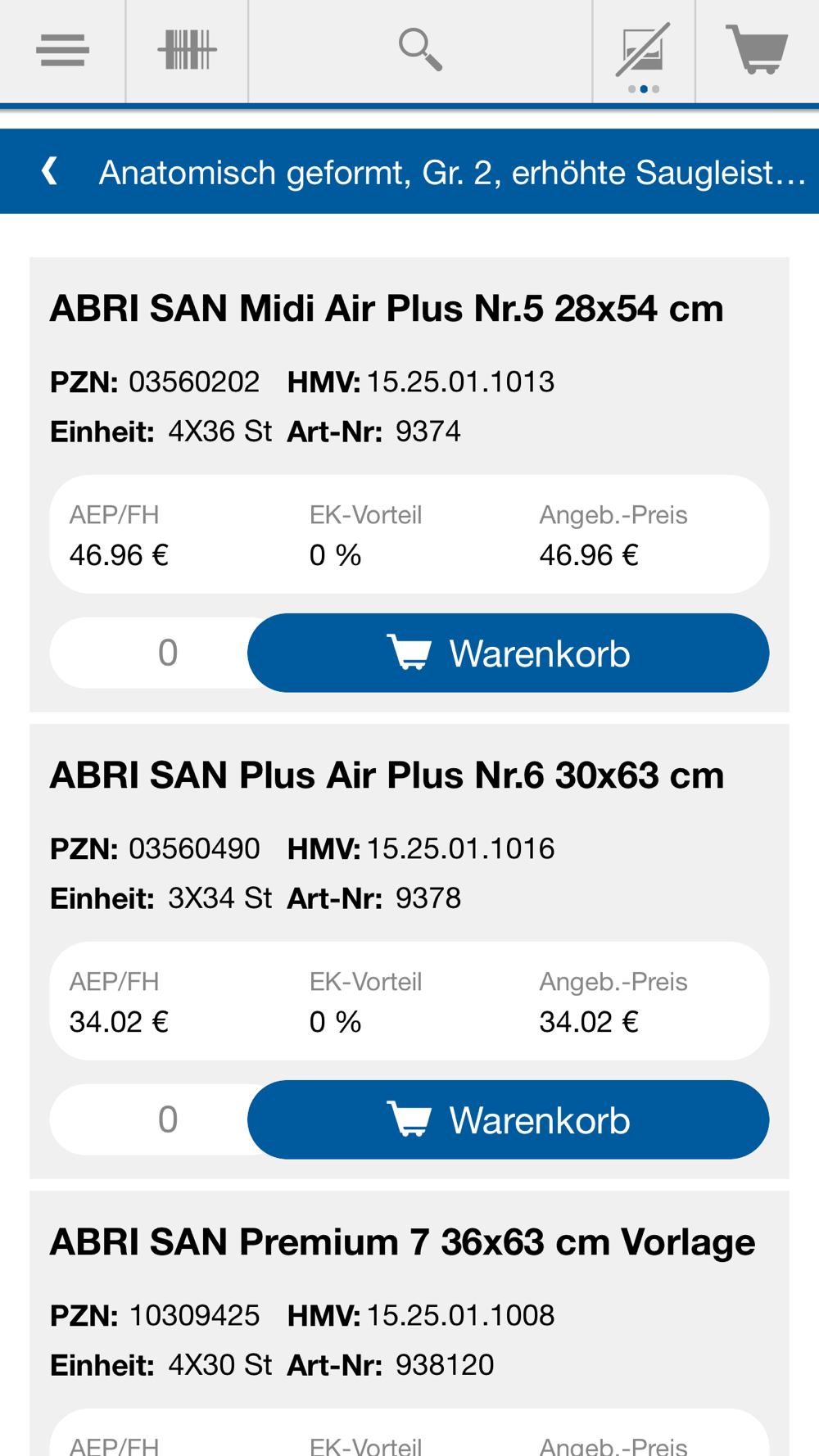This screenshot has width=819, height=1456.
Task: Tap the barcode scanner icon
Action: pos(187,51)
